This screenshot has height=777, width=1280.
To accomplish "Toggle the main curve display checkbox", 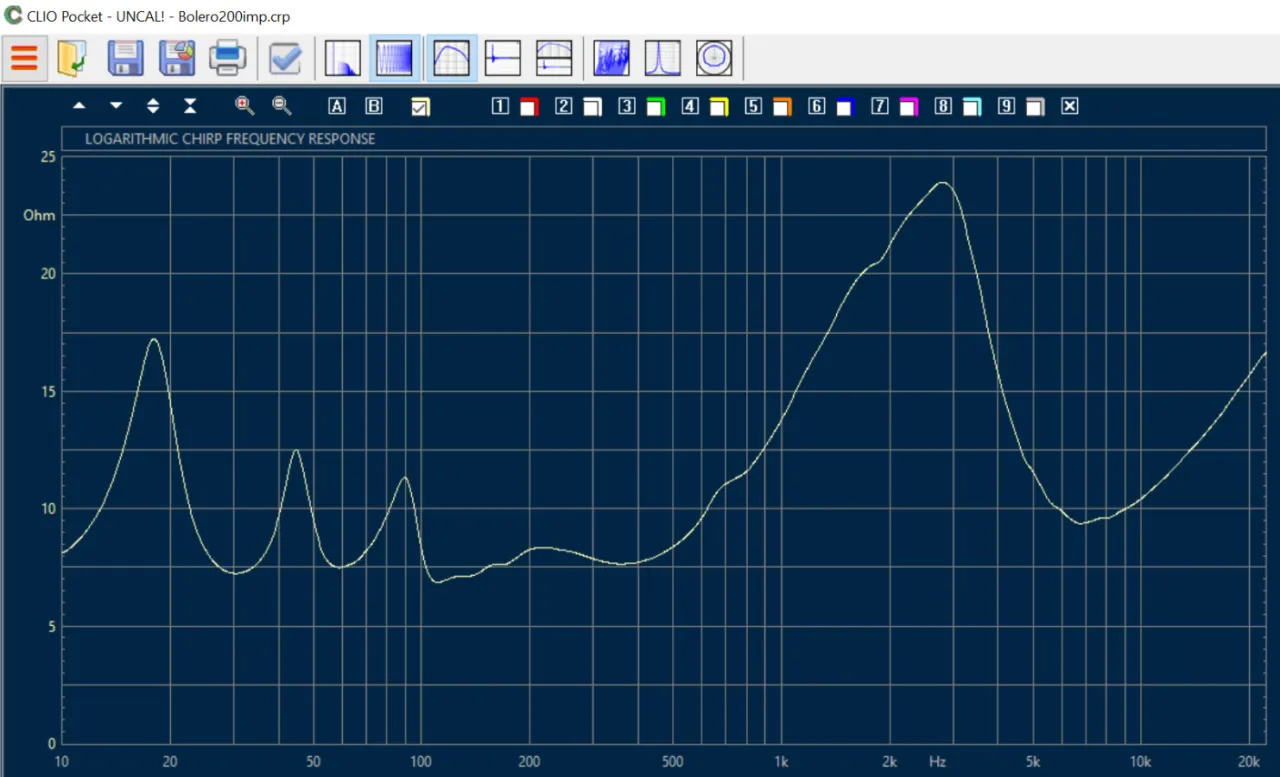I will [420, 107].
